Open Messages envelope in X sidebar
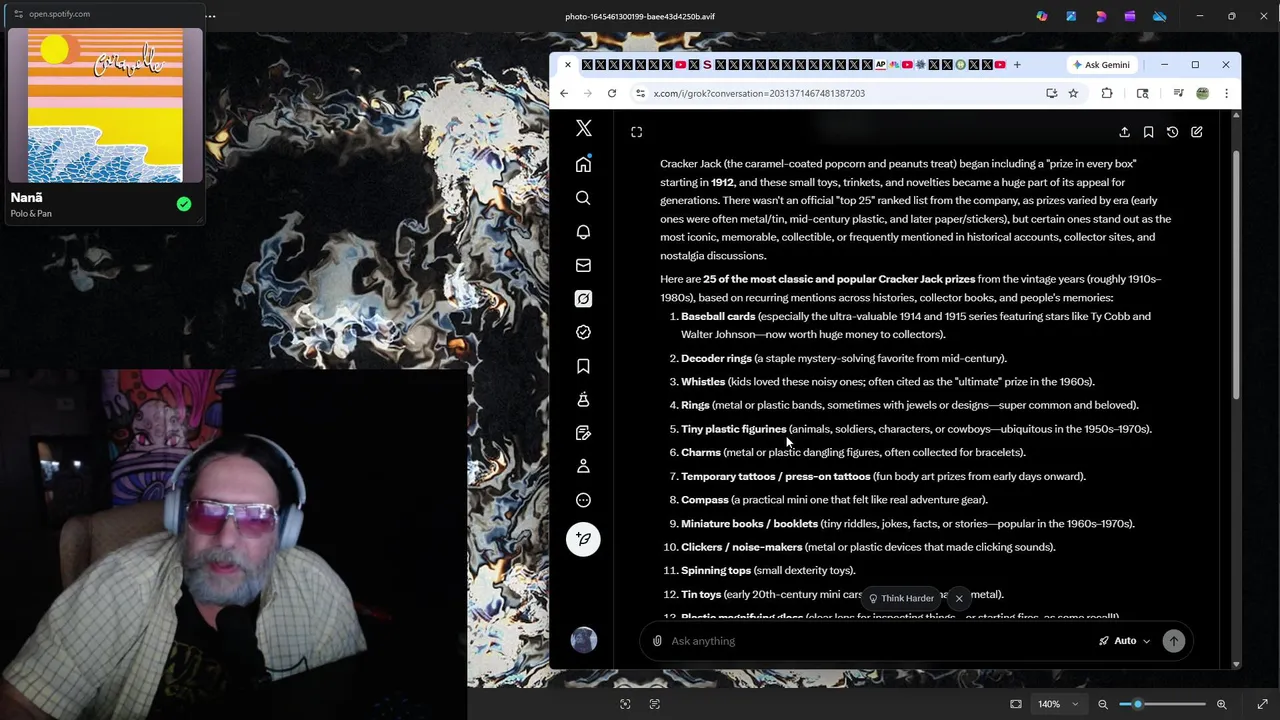The image size is (1280, 720). [583, 265]
